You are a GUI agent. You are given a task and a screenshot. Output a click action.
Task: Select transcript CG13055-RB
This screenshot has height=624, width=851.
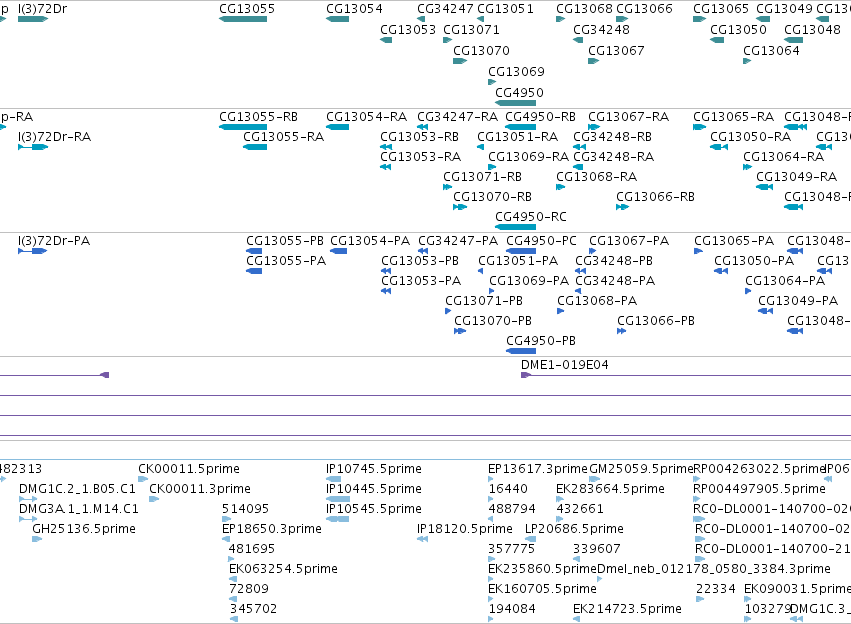click(x=243, y=127)
